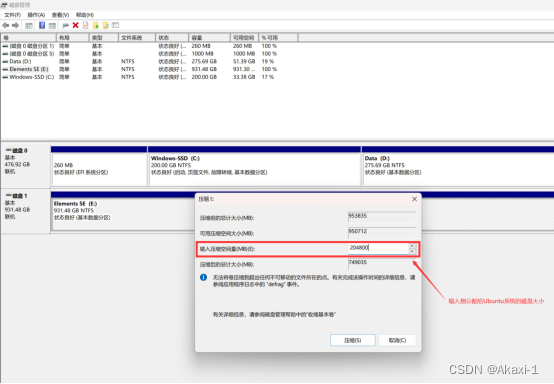Open the 文件(F) menu
This screenshot has width=554, height=384.
point(12,15)
